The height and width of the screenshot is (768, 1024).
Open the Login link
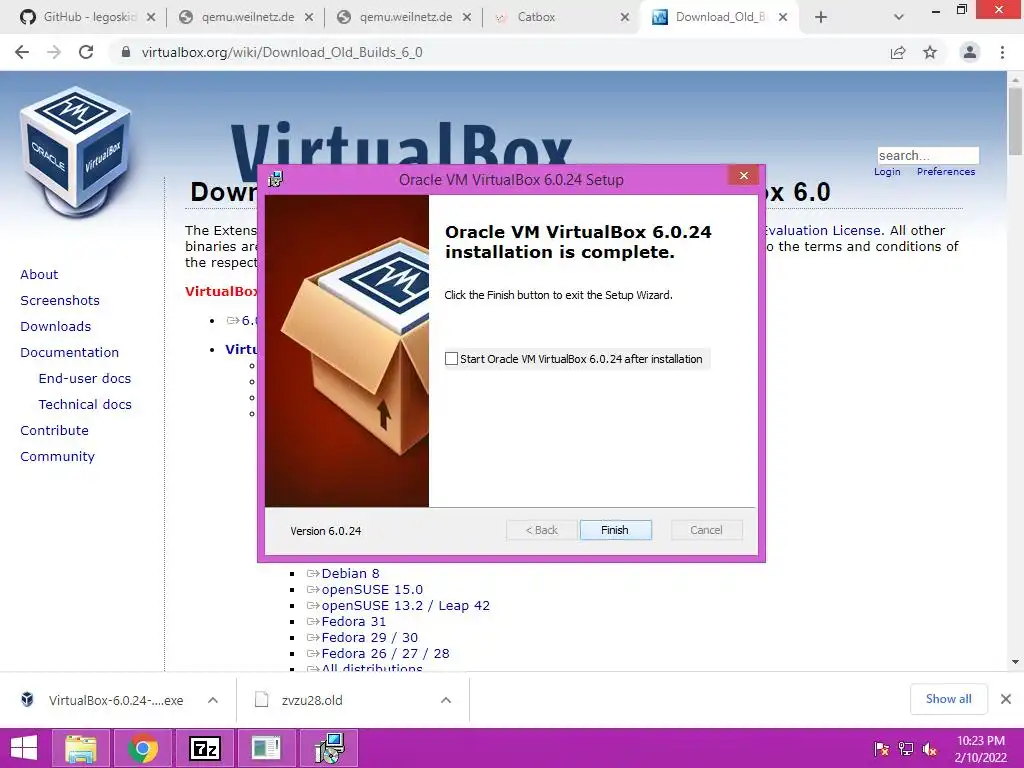click(887, 172)
